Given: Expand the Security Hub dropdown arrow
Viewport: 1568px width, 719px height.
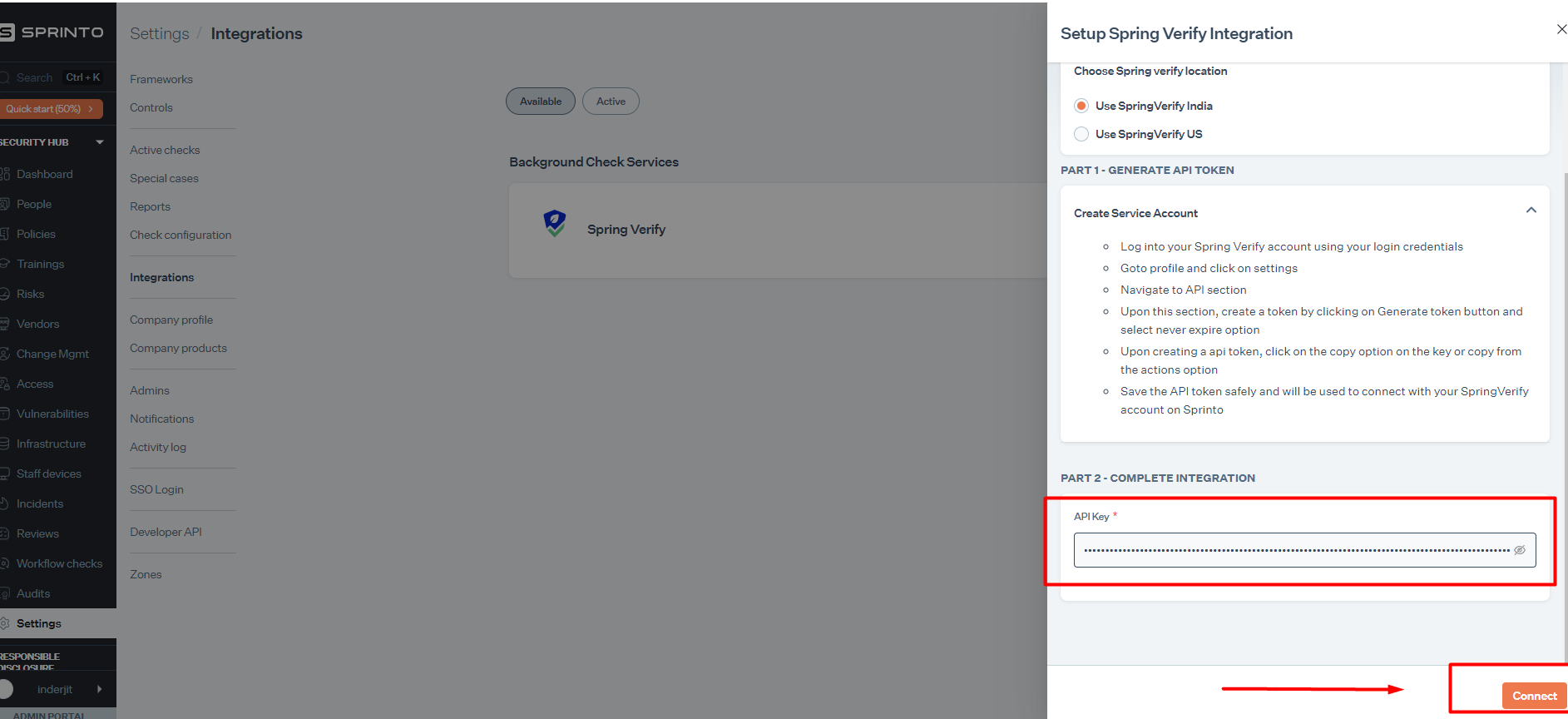Looking at the screenshot, I should pos(100,142).
